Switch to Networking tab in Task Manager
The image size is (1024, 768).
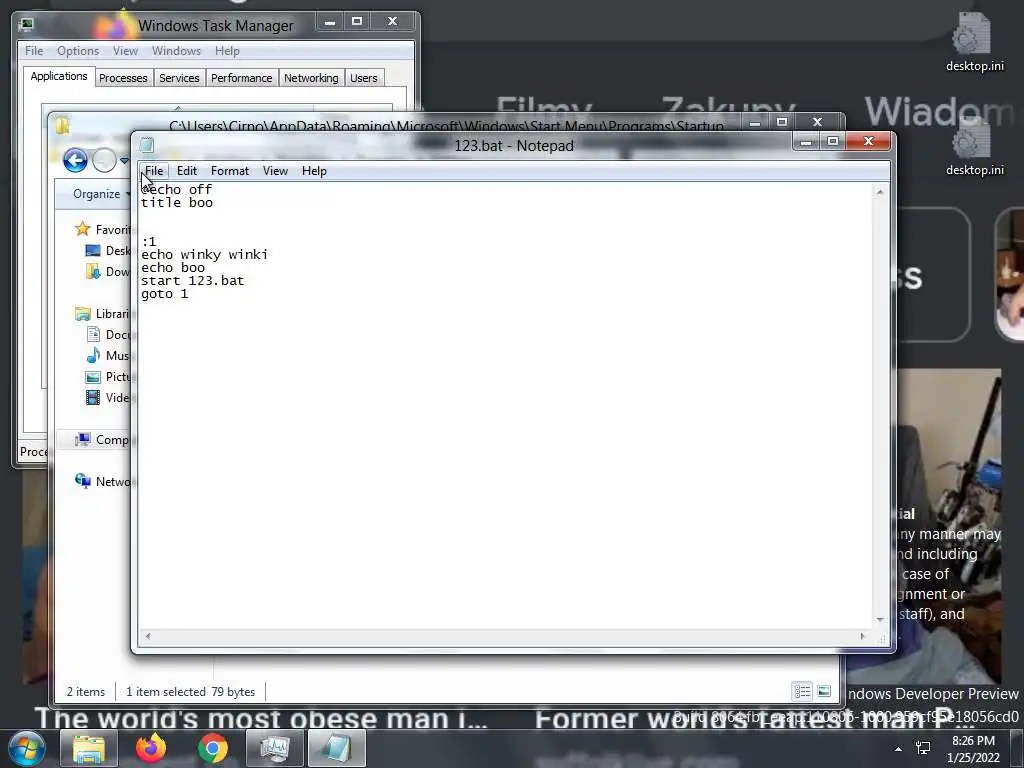pos(311,78)
